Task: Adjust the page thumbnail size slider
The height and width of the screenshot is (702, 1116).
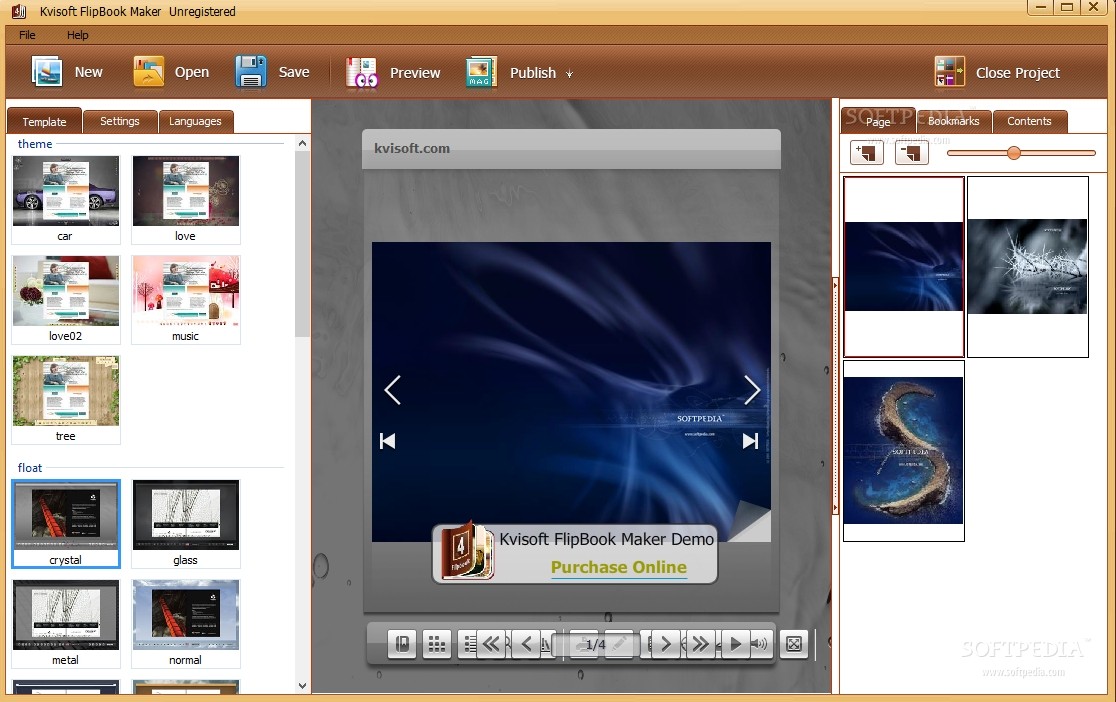Action: (x=1014, y=152)
